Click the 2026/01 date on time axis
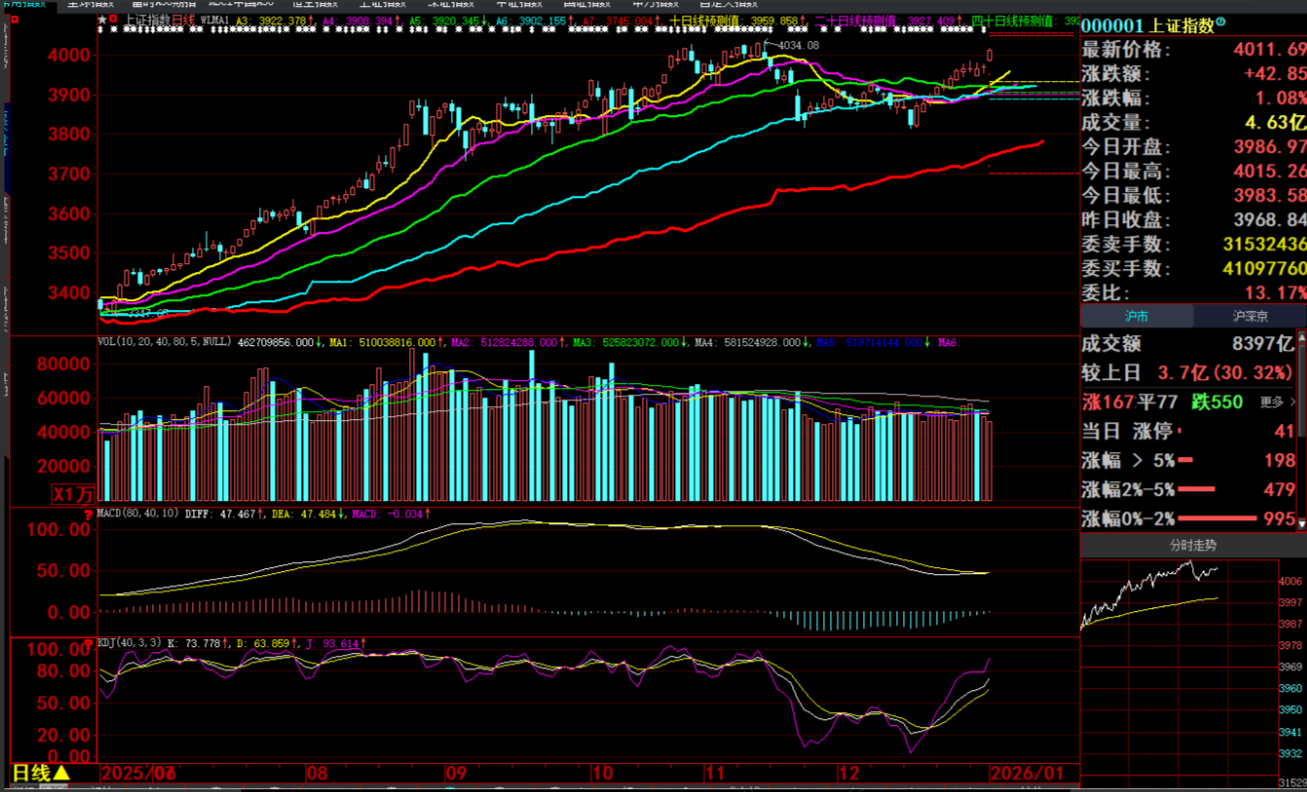Viewport: 1307px width, 792px height. (x=1027, y=773)
